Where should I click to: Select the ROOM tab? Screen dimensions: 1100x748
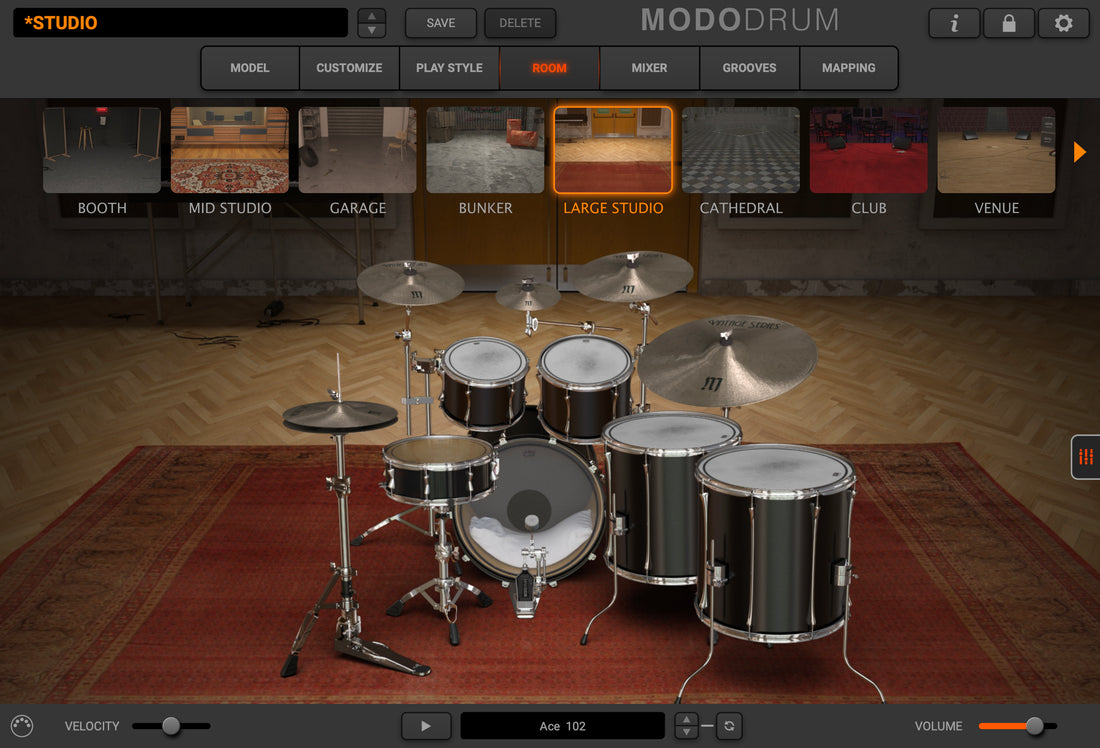(549, 68)
